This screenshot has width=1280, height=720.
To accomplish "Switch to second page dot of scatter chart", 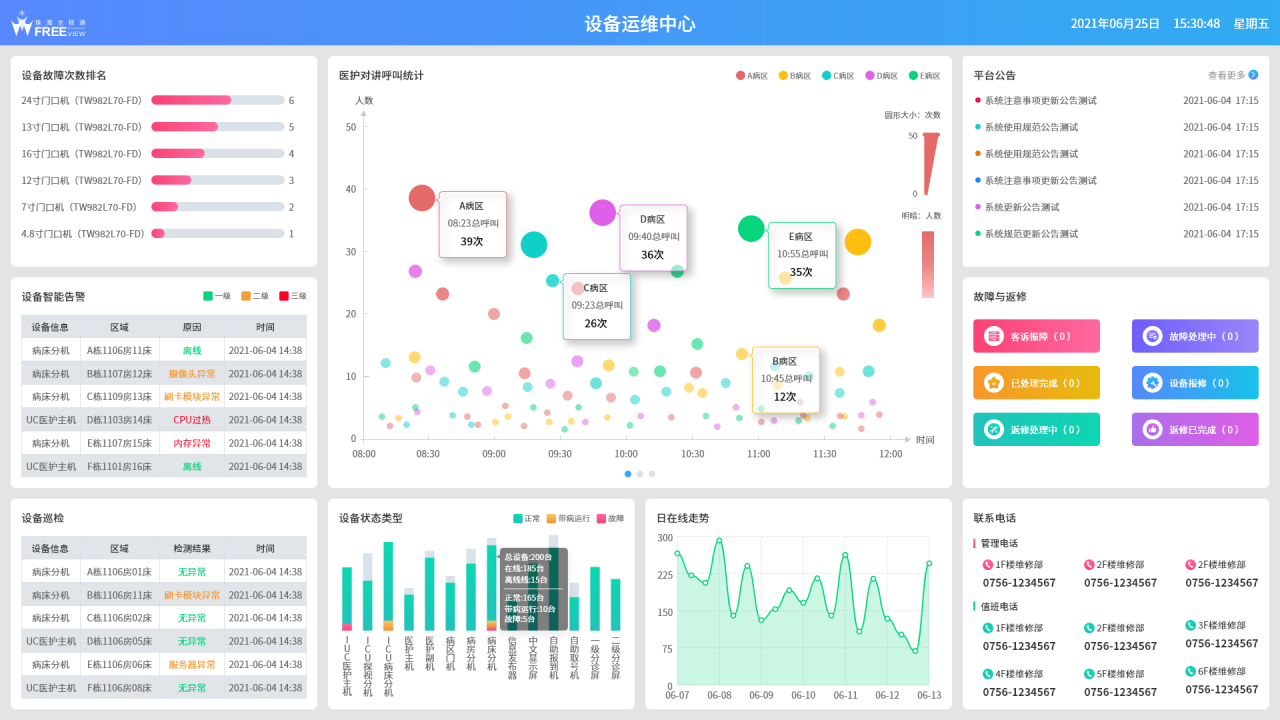I will (x=640, y=474).
